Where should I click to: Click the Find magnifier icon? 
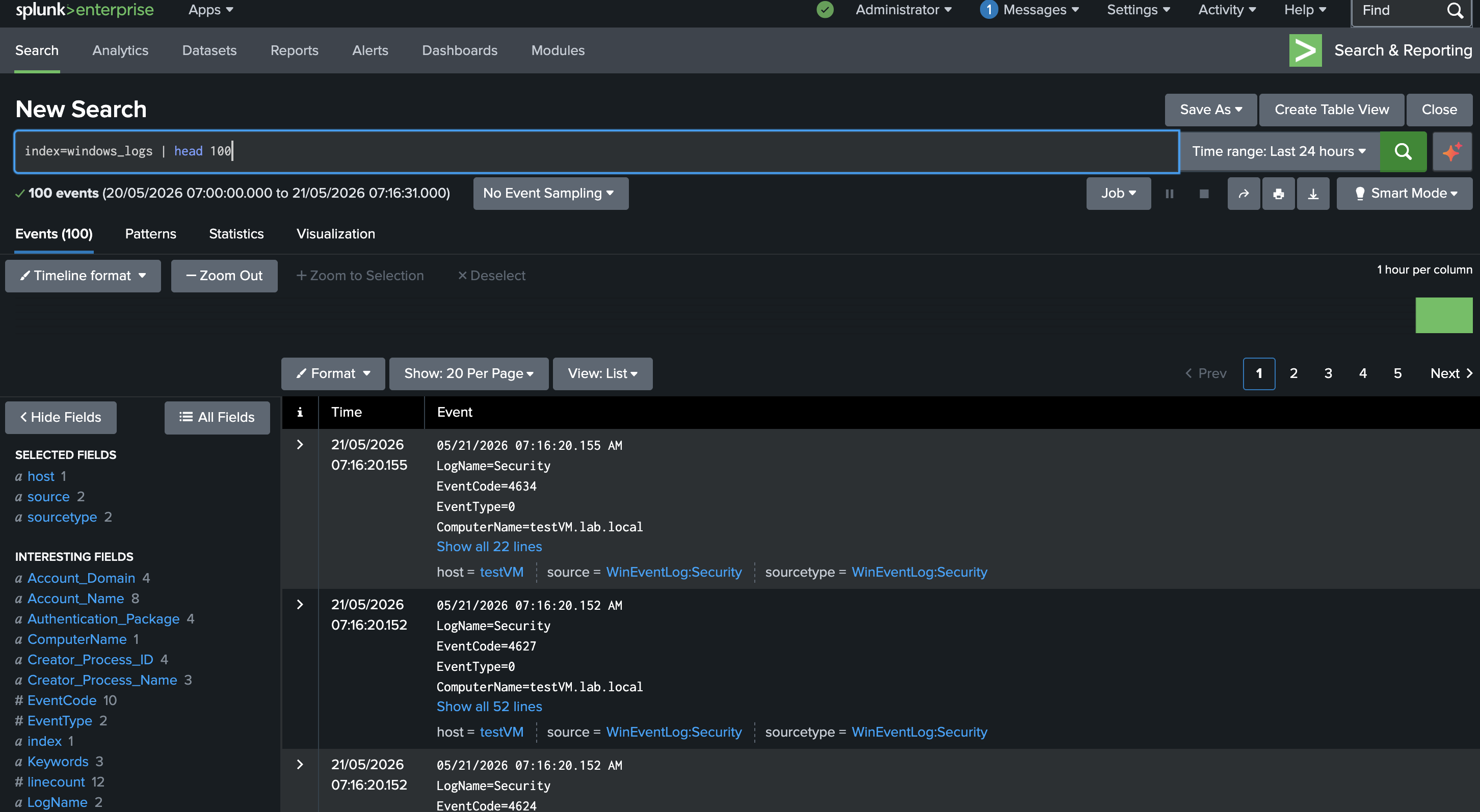1455,10
